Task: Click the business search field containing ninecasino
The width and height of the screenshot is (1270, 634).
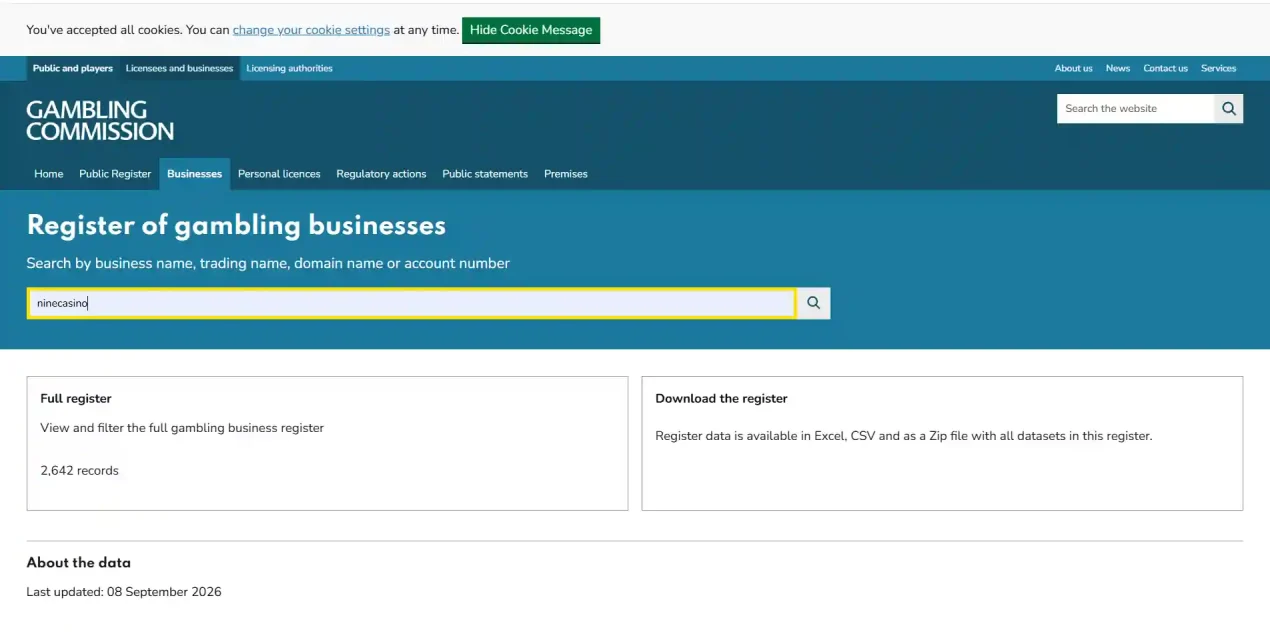Action: [x=412, y=303]
